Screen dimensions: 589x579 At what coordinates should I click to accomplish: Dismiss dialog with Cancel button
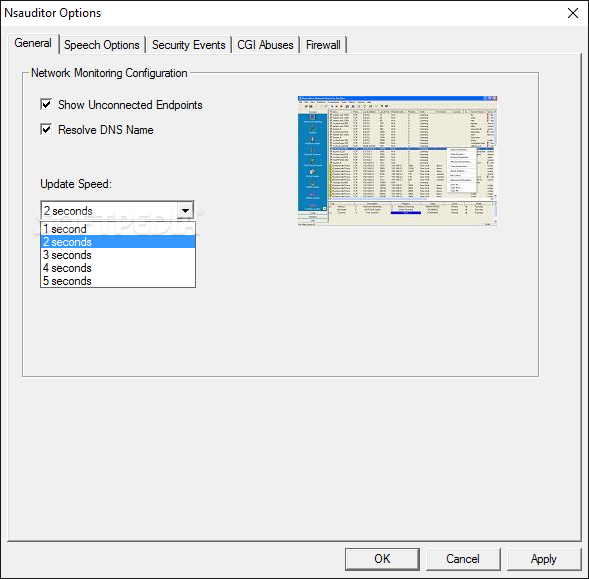pyautogui.click(x=463, y=559)
